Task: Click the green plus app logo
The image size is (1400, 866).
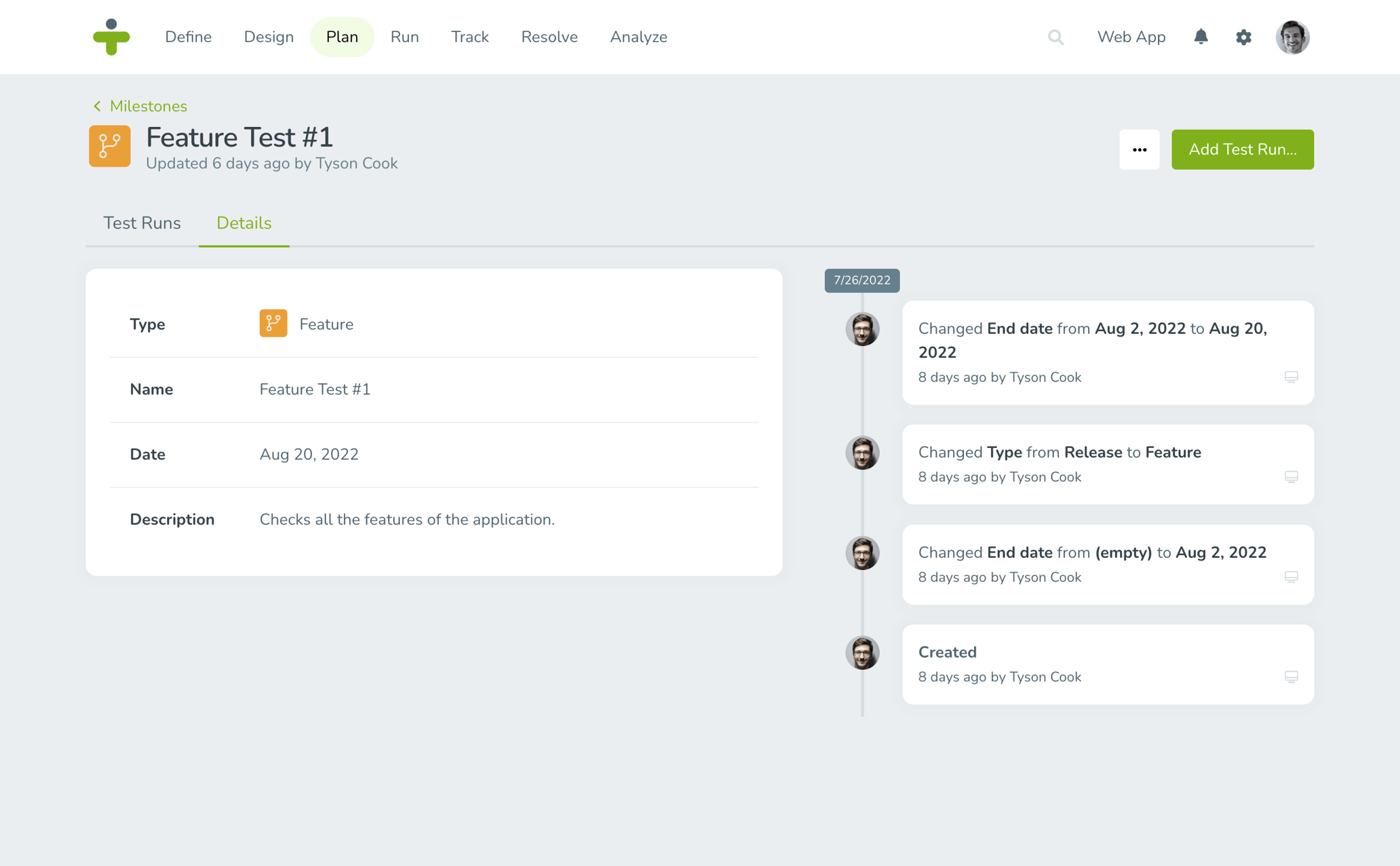Action: coord(111,37)
